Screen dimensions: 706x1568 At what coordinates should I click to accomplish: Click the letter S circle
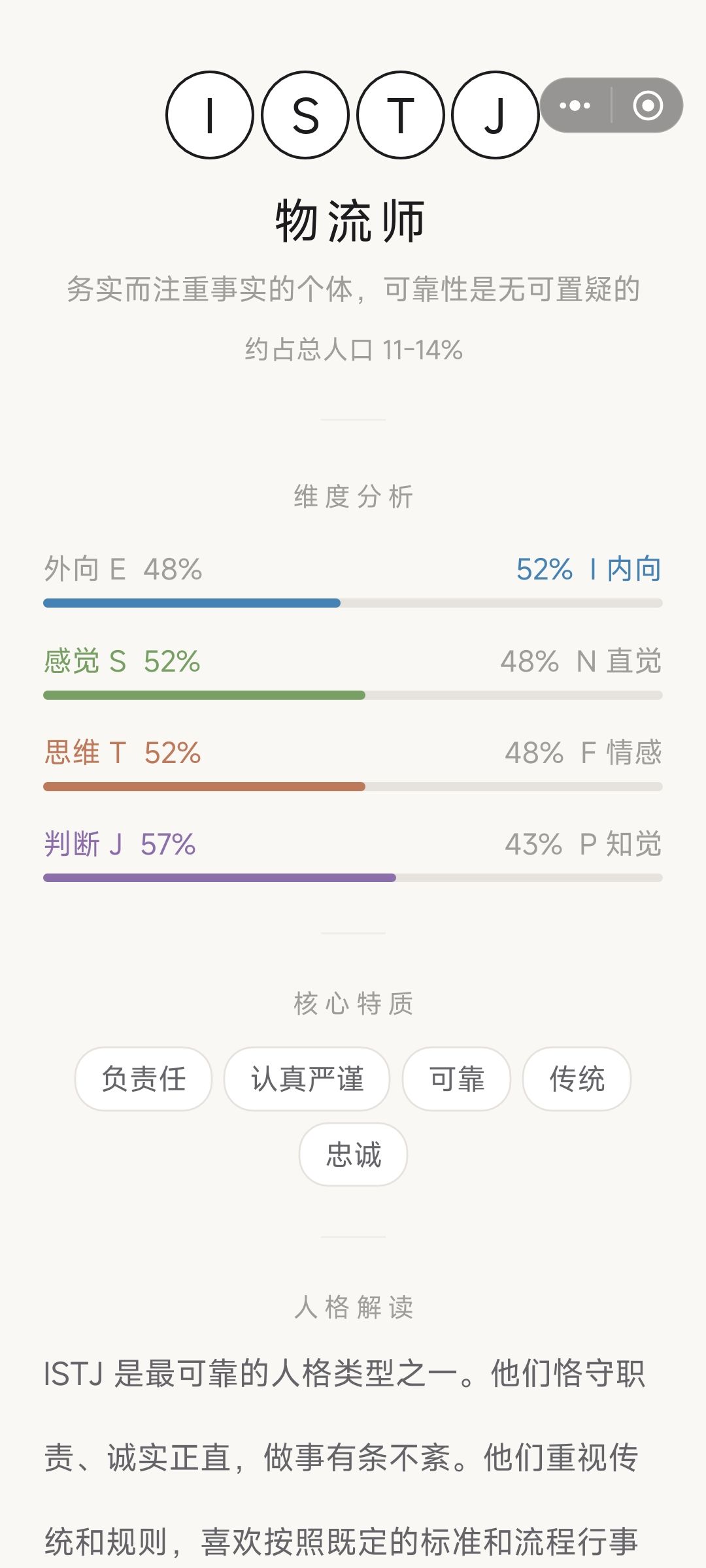coord(305,115)
